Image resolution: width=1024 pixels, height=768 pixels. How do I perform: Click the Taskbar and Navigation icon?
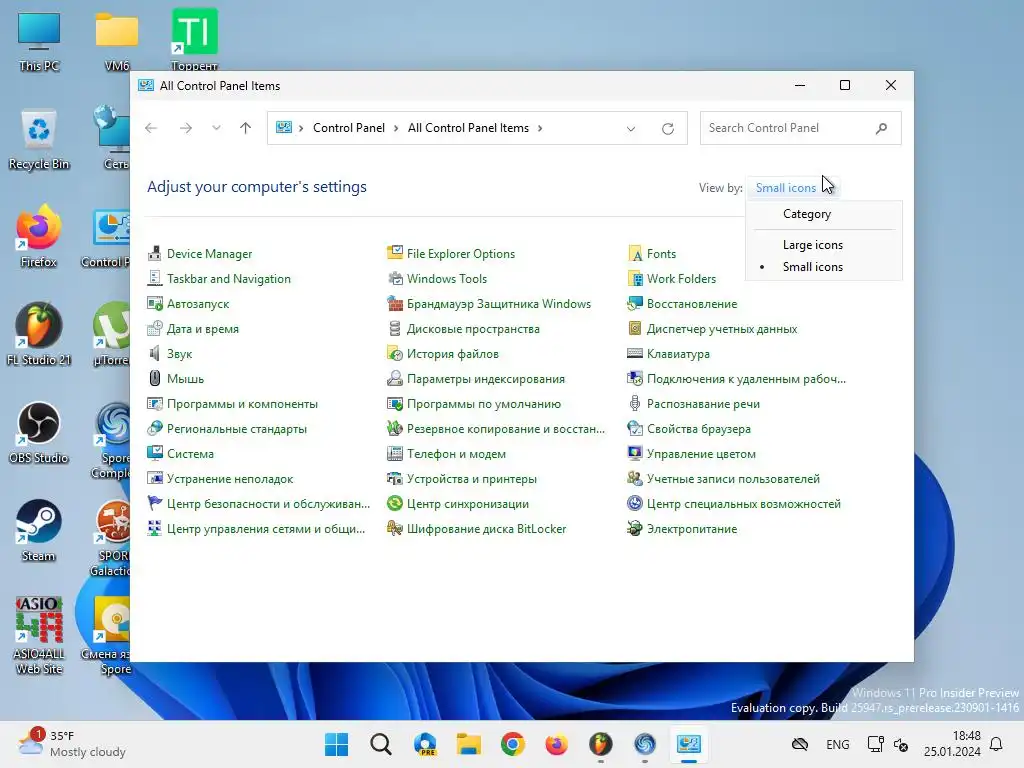154,278
